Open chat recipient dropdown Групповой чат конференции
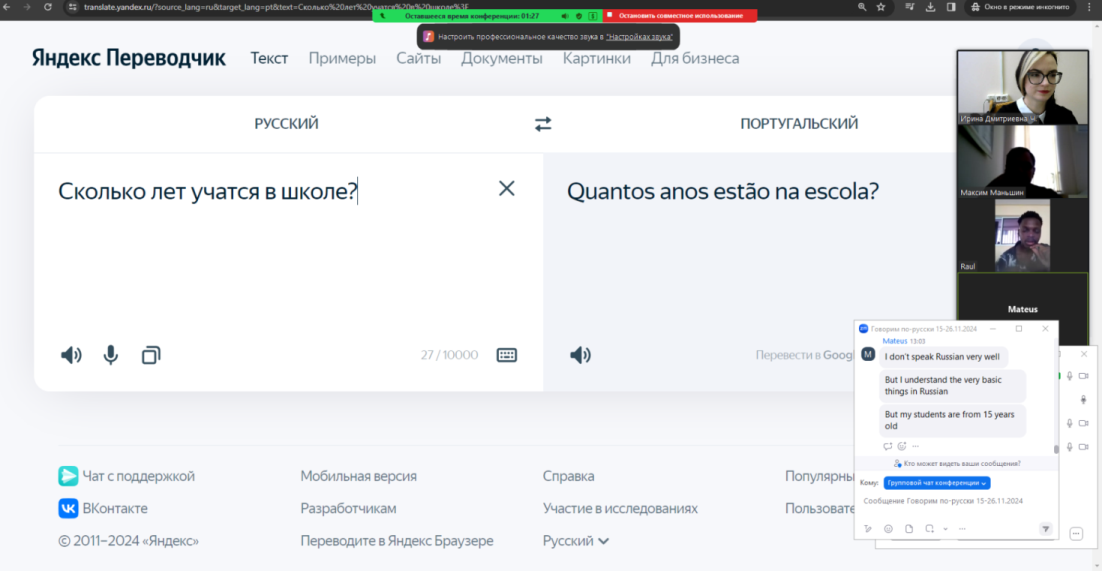The image size is (1102, 571). [x=938, y=483]
